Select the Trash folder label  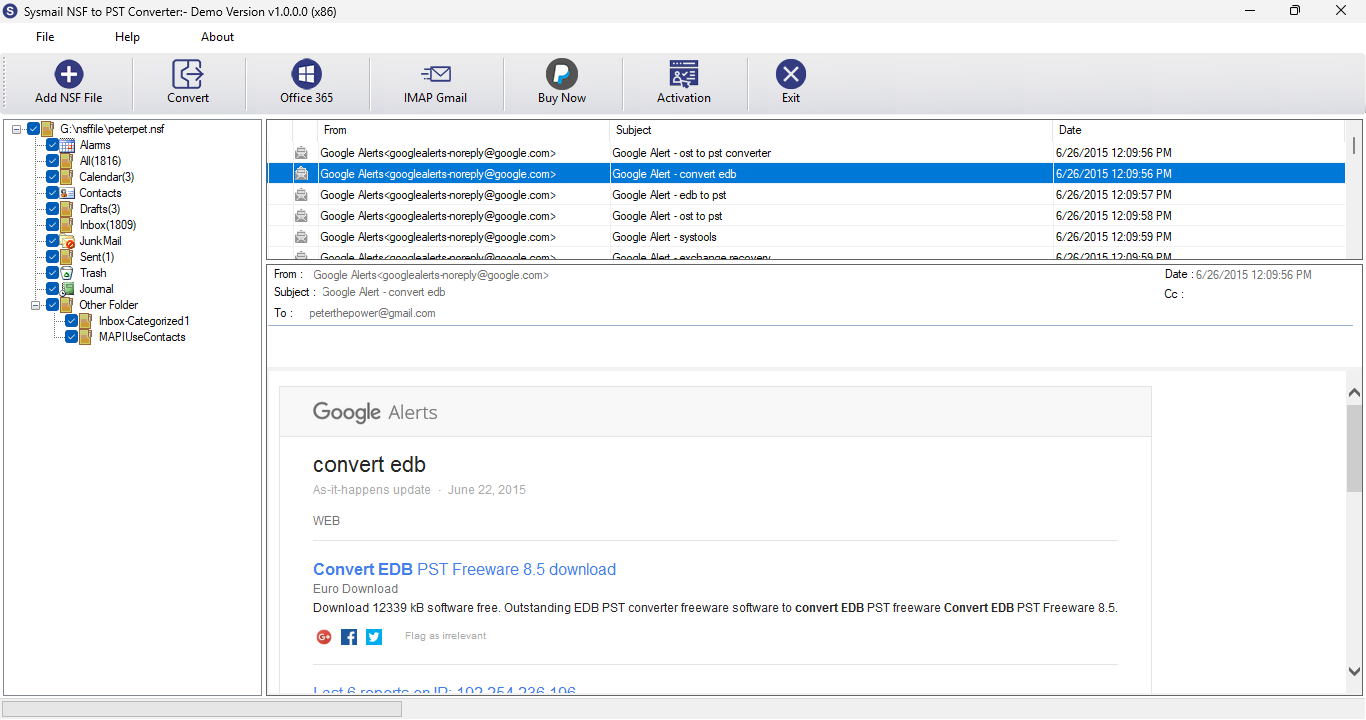click(x=93, y=273)
